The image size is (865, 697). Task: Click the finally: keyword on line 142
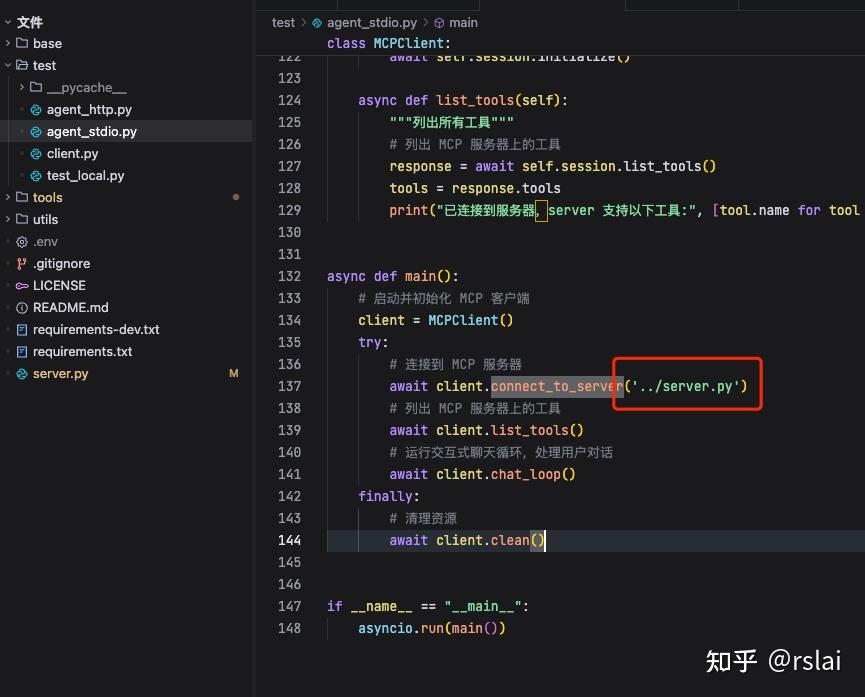pyautogui.click(x=388, y=496)
